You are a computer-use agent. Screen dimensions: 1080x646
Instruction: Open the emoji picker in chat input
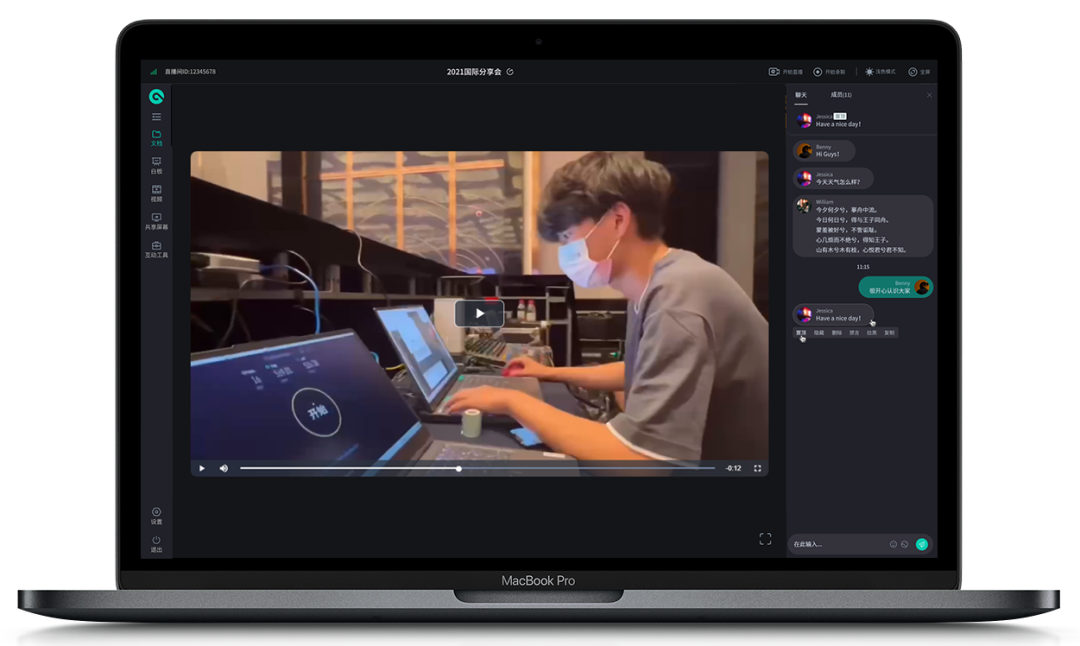(893, 544)
